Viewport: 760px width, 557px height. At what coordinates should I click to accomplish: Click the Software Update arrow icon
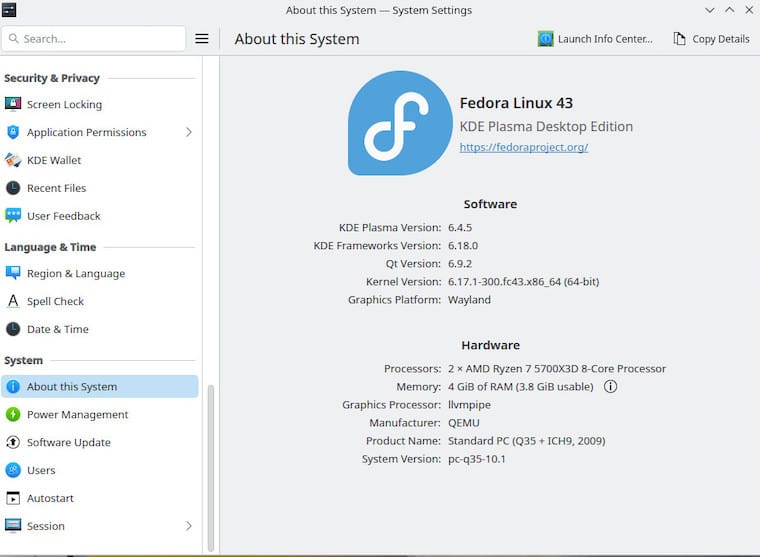(x=13, y=442)
